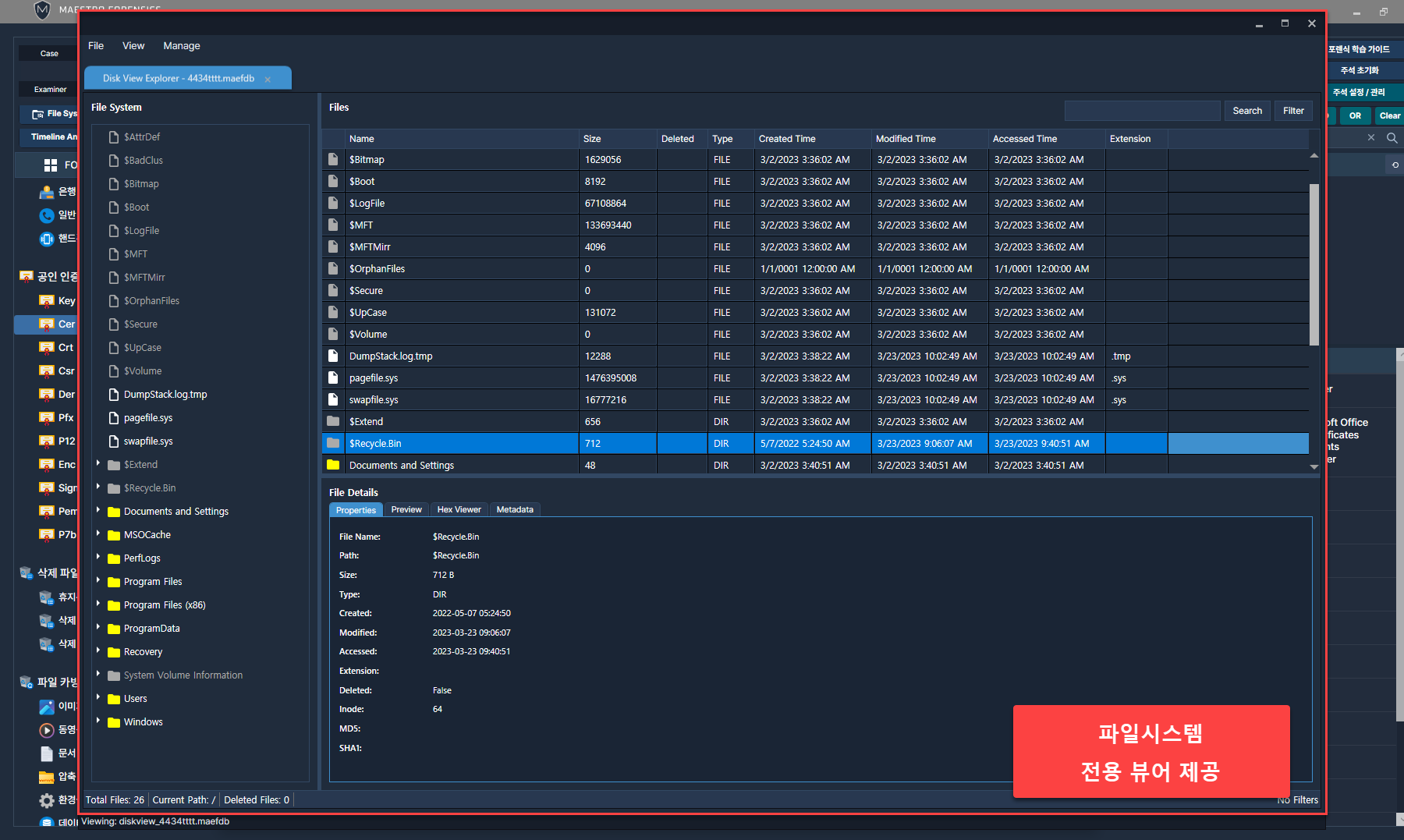Screen dimensions: 1404x840
Task: Expand the Program Files (x86) tree node
Action: [98, 604]
